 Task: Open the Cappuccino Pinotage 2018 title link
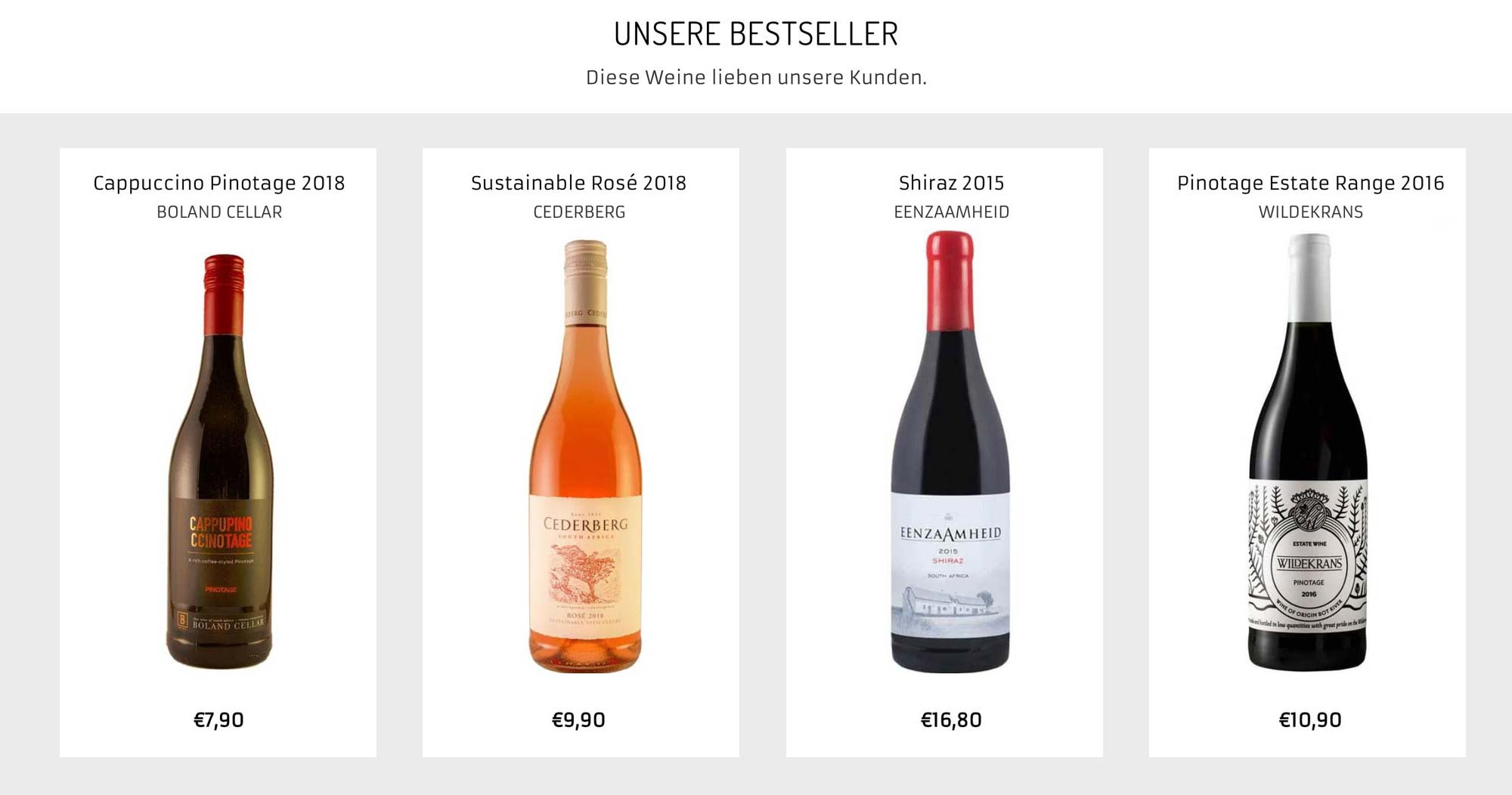pyautogui.click(x=218, y=183)
